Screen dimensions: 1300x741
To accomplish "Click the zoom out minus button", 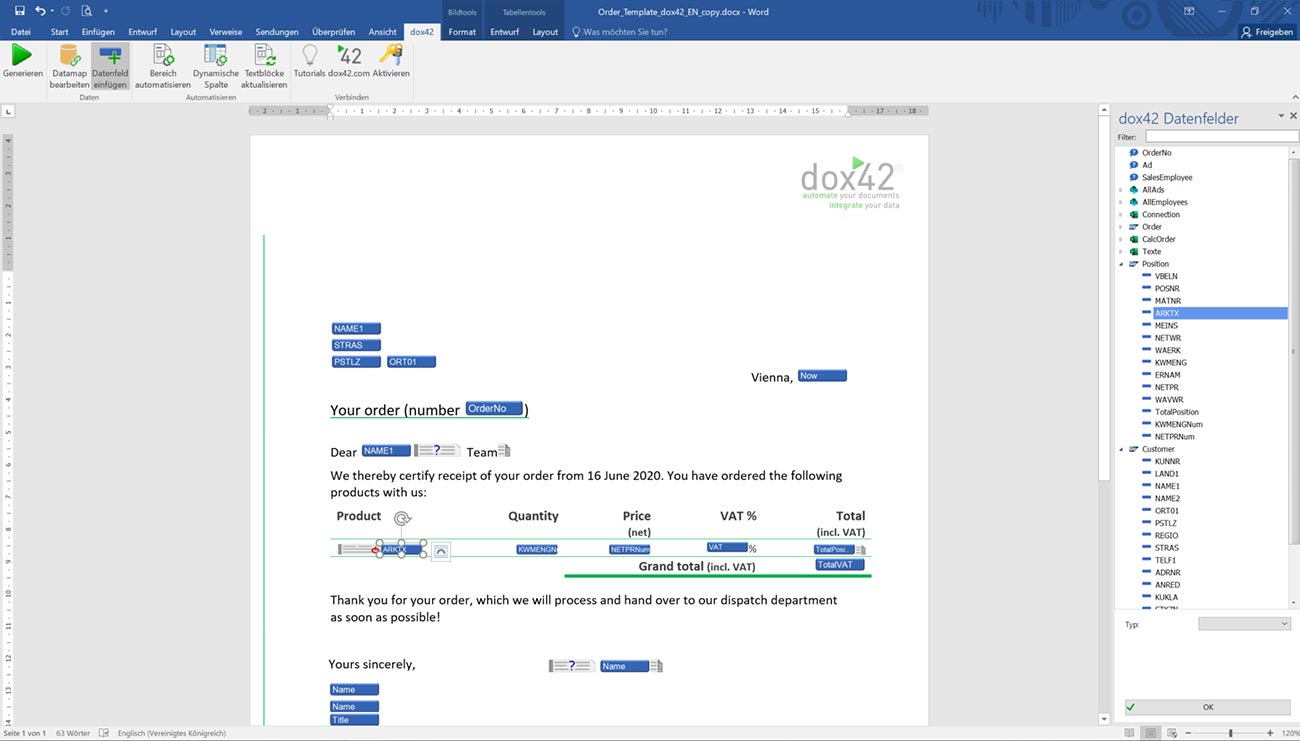I will point(1188,733).
